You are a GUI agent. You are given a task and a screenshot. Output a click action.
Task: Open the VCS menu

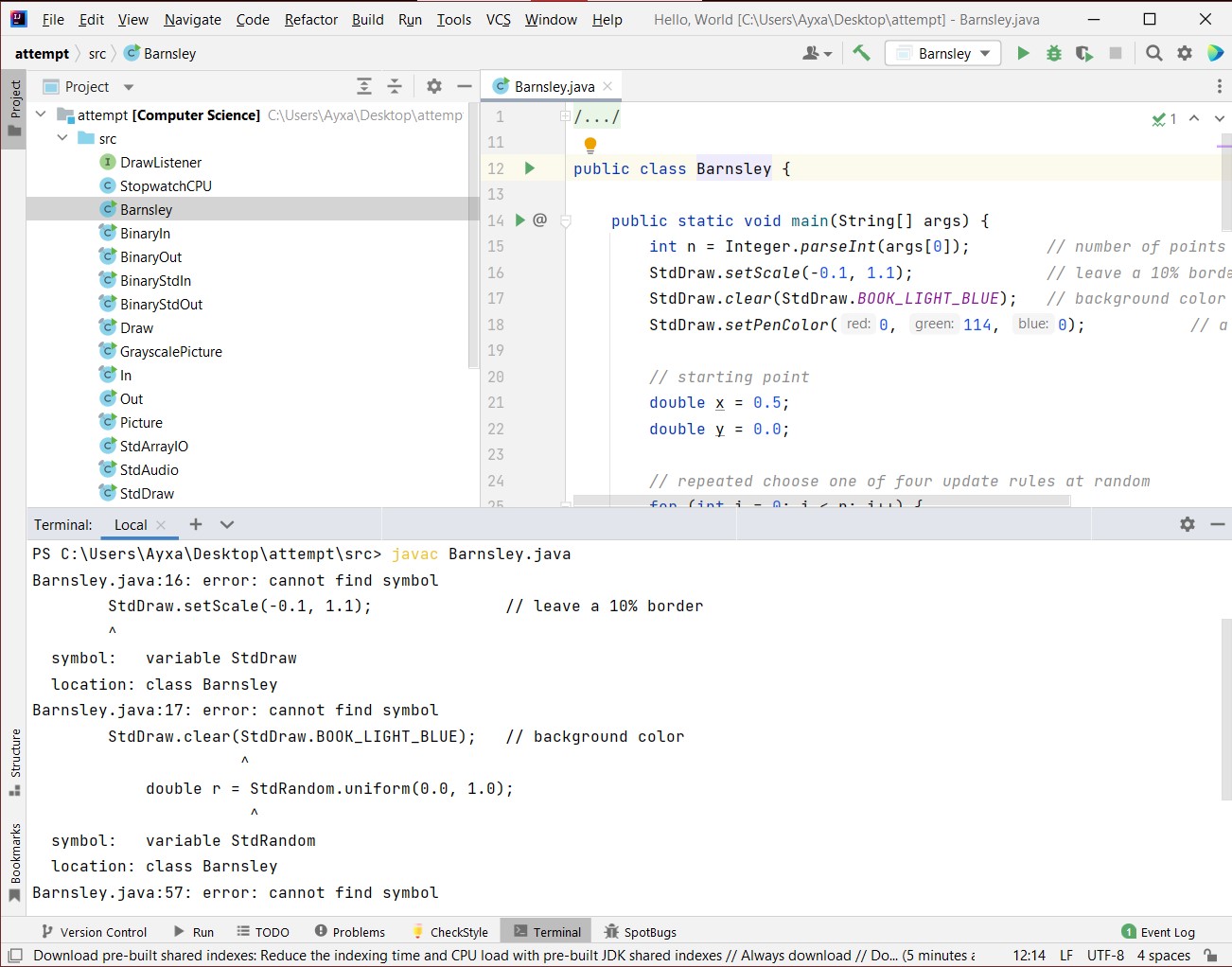click(498, 19)
